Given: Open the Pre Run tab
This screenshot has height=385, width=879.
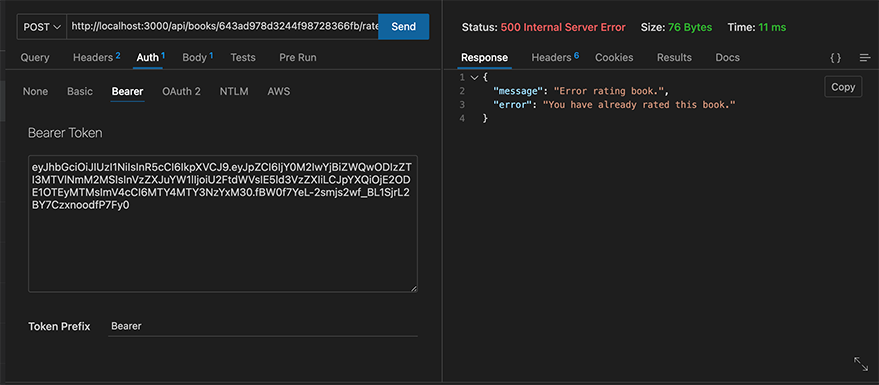Looking at the screenshot, I should (x=298, y=57).
